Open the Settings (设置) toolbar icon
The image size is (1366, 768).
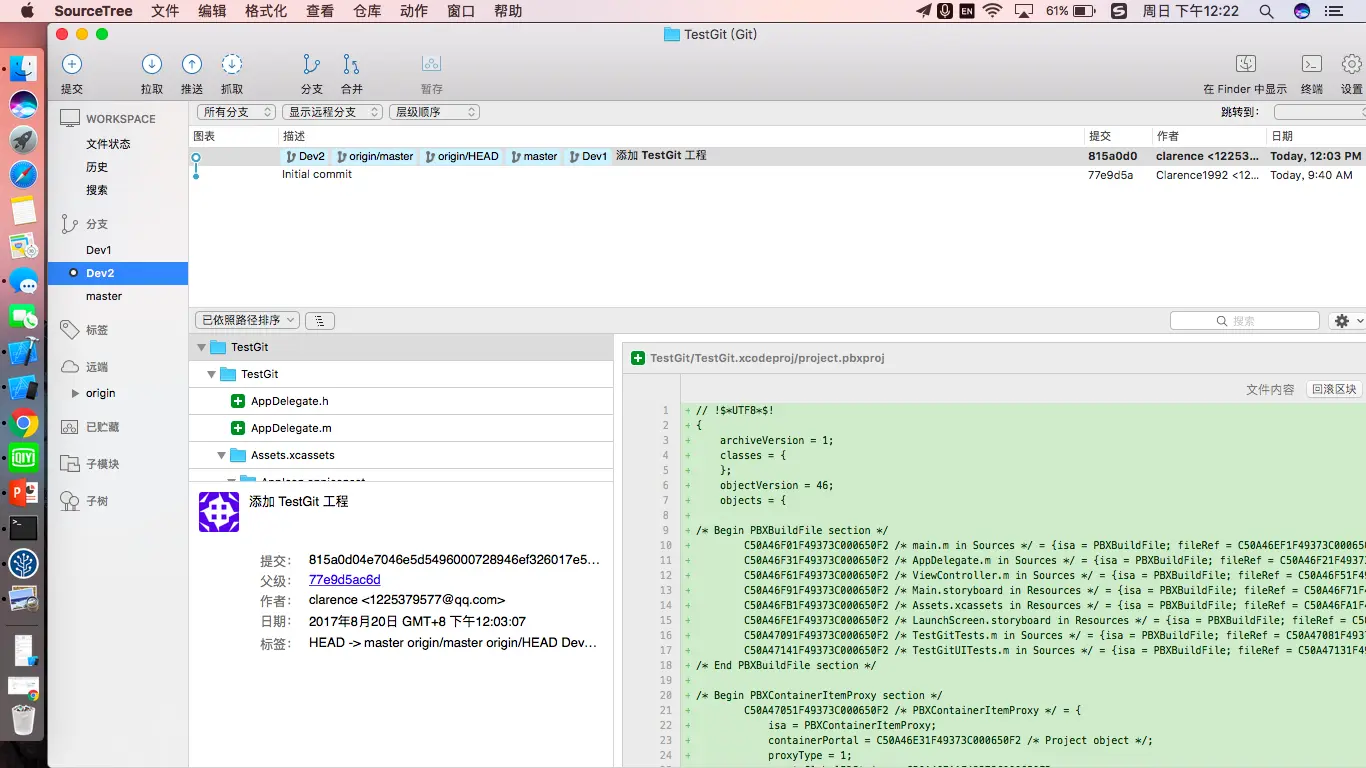click(x=1352, y=64)
